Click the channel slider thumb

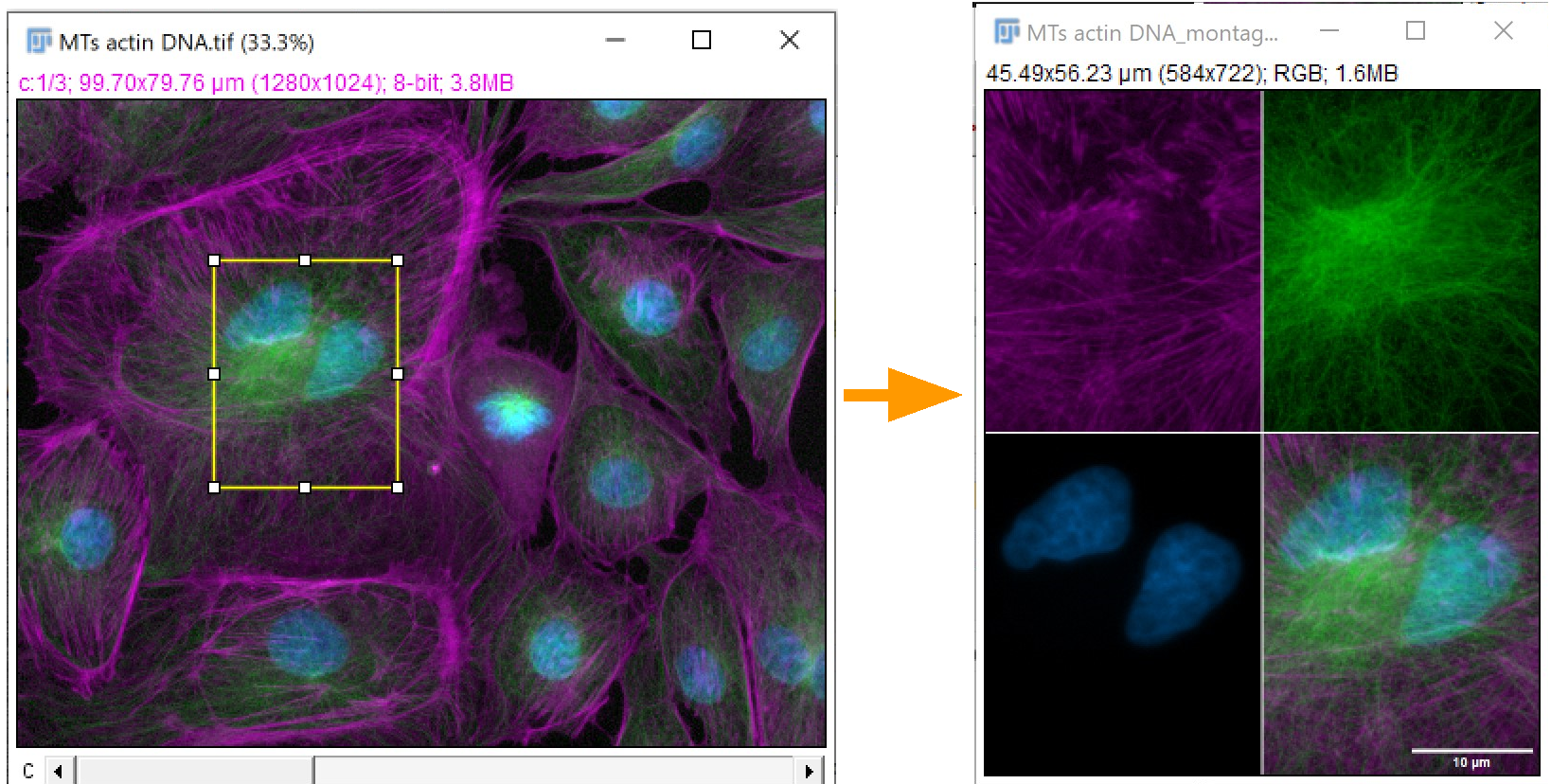pos(195,771)
